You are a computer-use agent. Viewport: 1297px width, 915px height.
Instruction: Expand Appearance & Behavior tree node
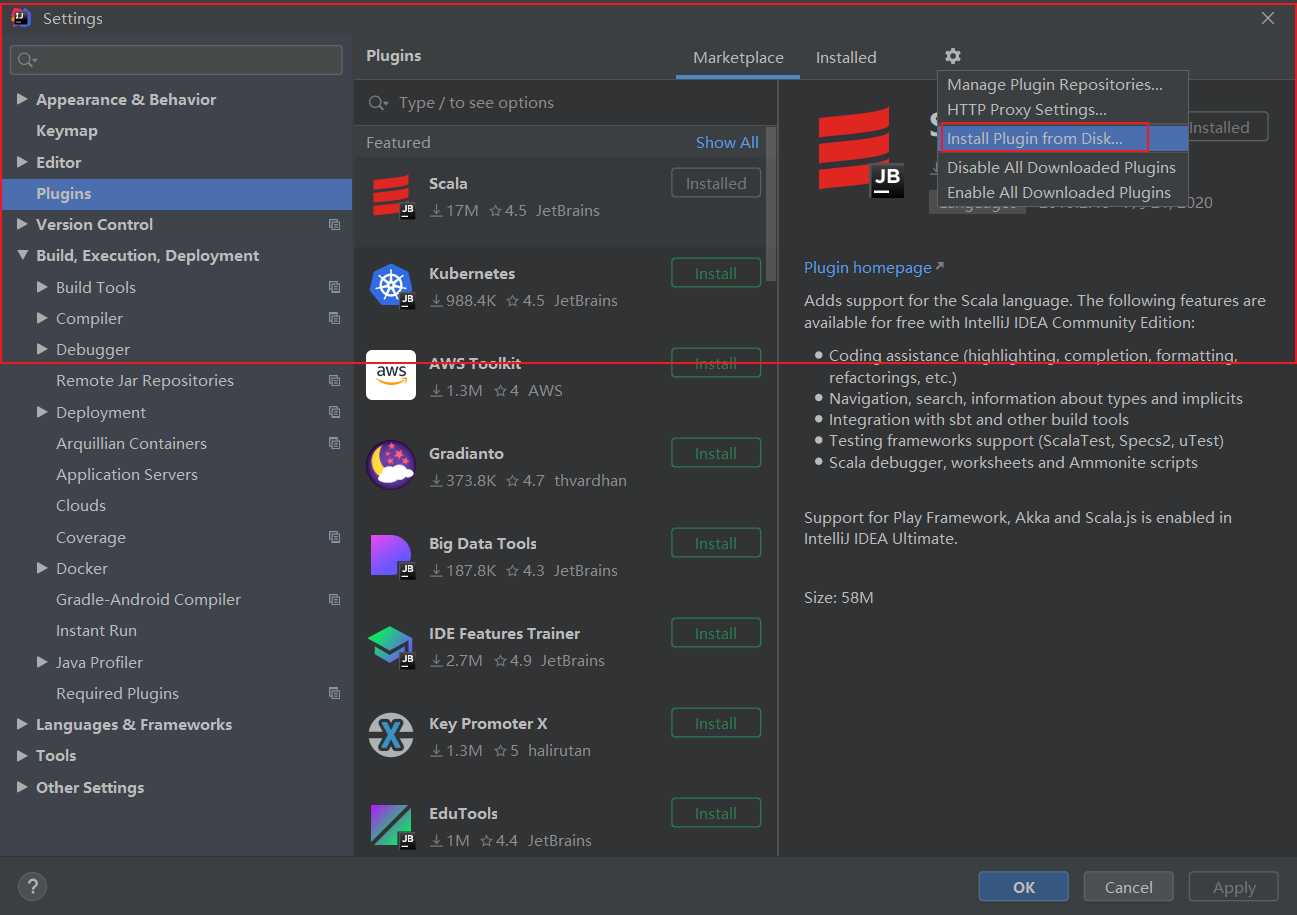pyautogui.click(x=22, y=99)
